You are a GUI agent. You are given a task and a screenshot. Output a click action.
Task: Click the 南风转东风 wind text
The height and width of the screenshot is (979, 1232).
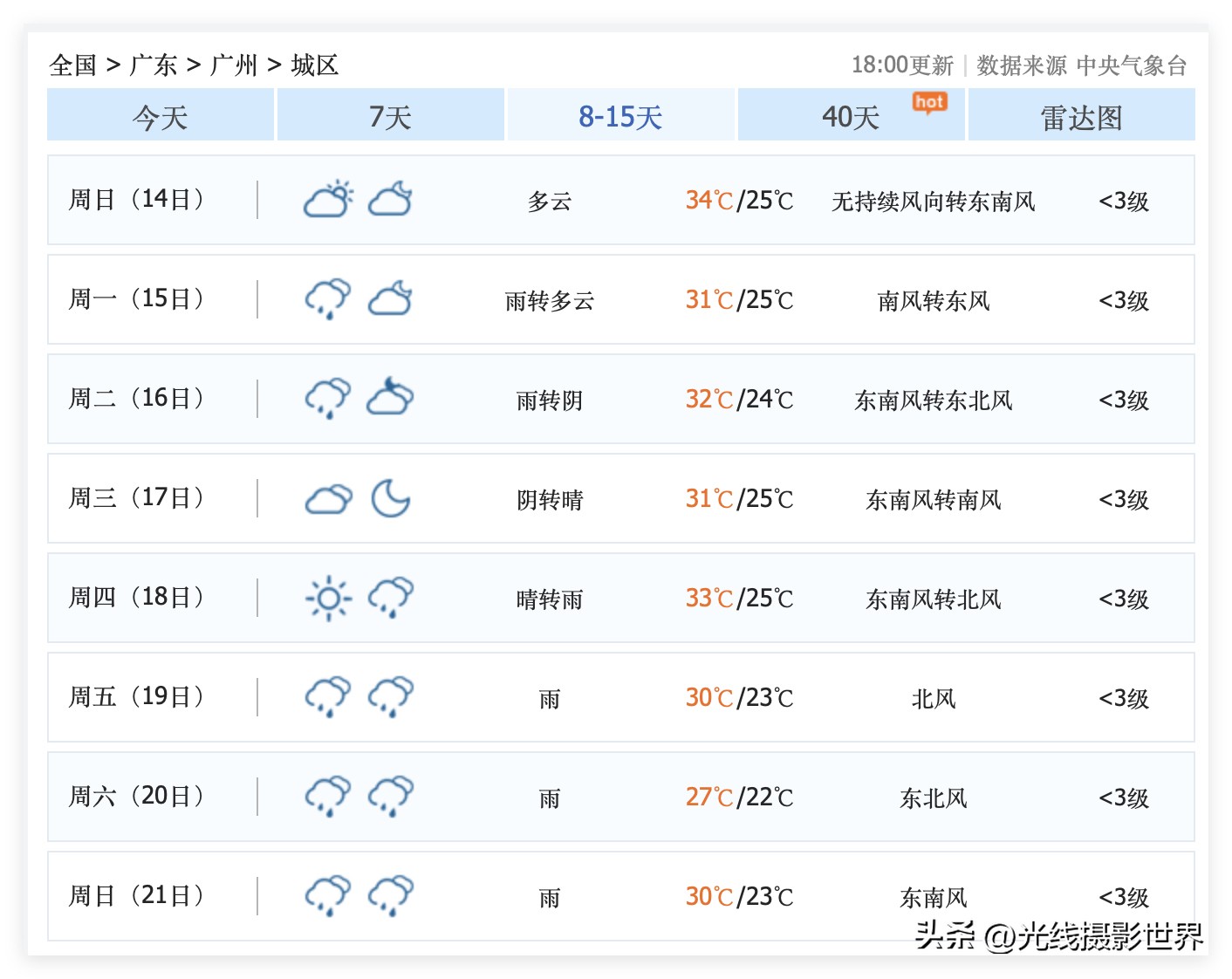(934, 301)
